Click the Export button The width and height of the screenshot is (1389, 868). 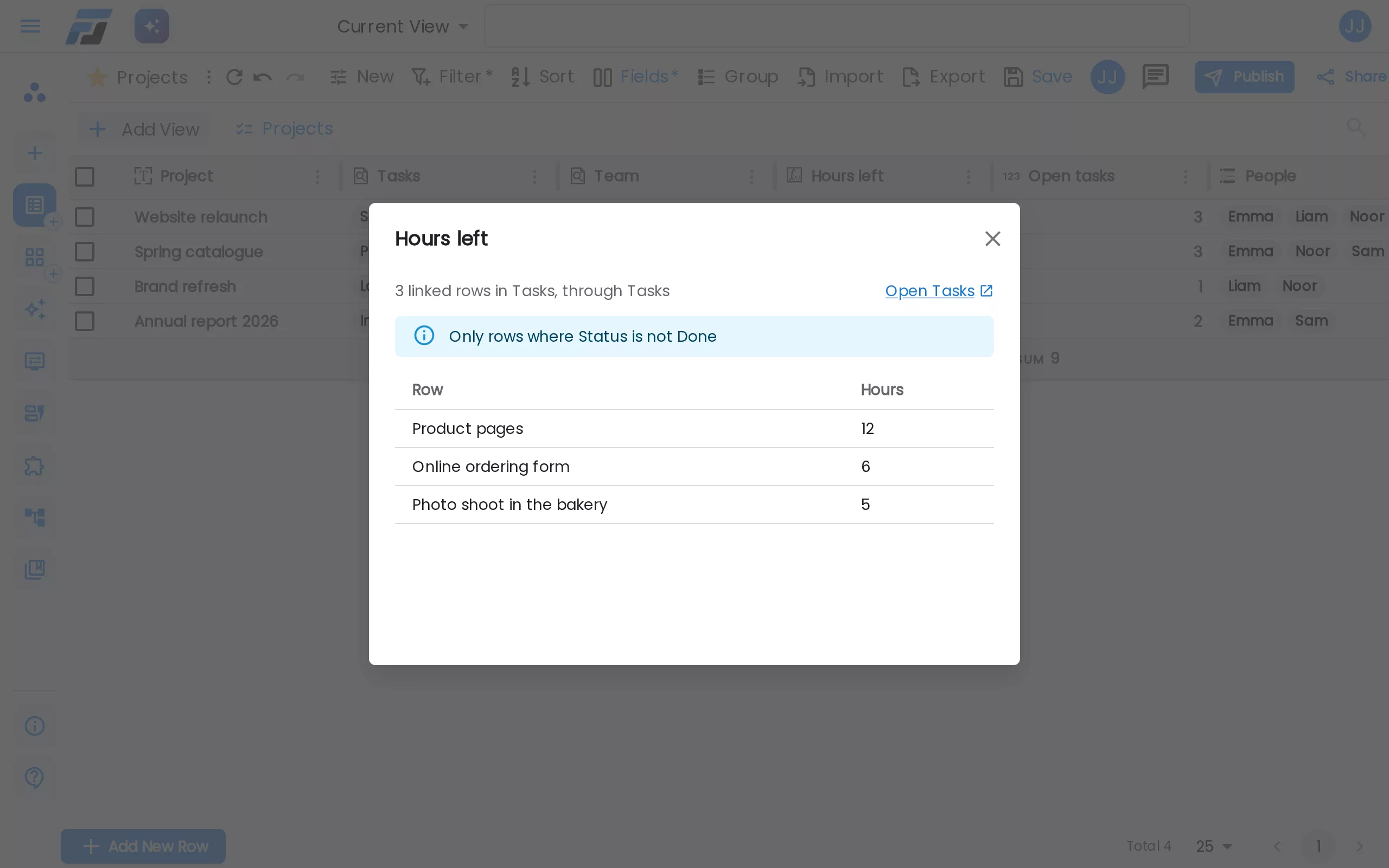[x=943, y=77]
